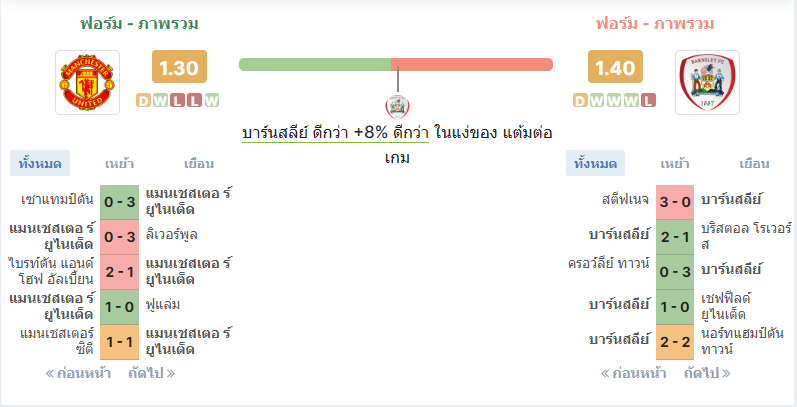Screen dimensions: 797x407
Task: Select 'ทั้งหมด' tab under Manchester United
Action: 40,164
